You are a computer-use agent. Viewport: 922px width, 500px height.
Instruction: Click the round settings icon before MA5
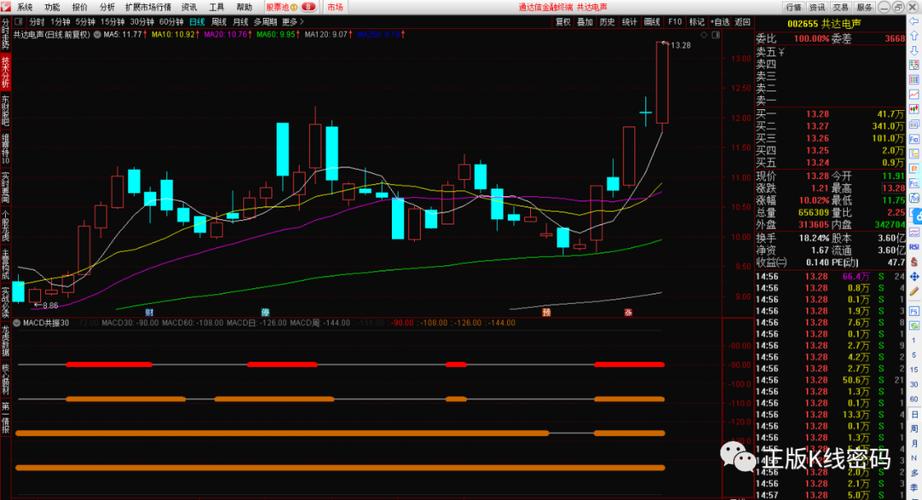[x=98, y=34]
